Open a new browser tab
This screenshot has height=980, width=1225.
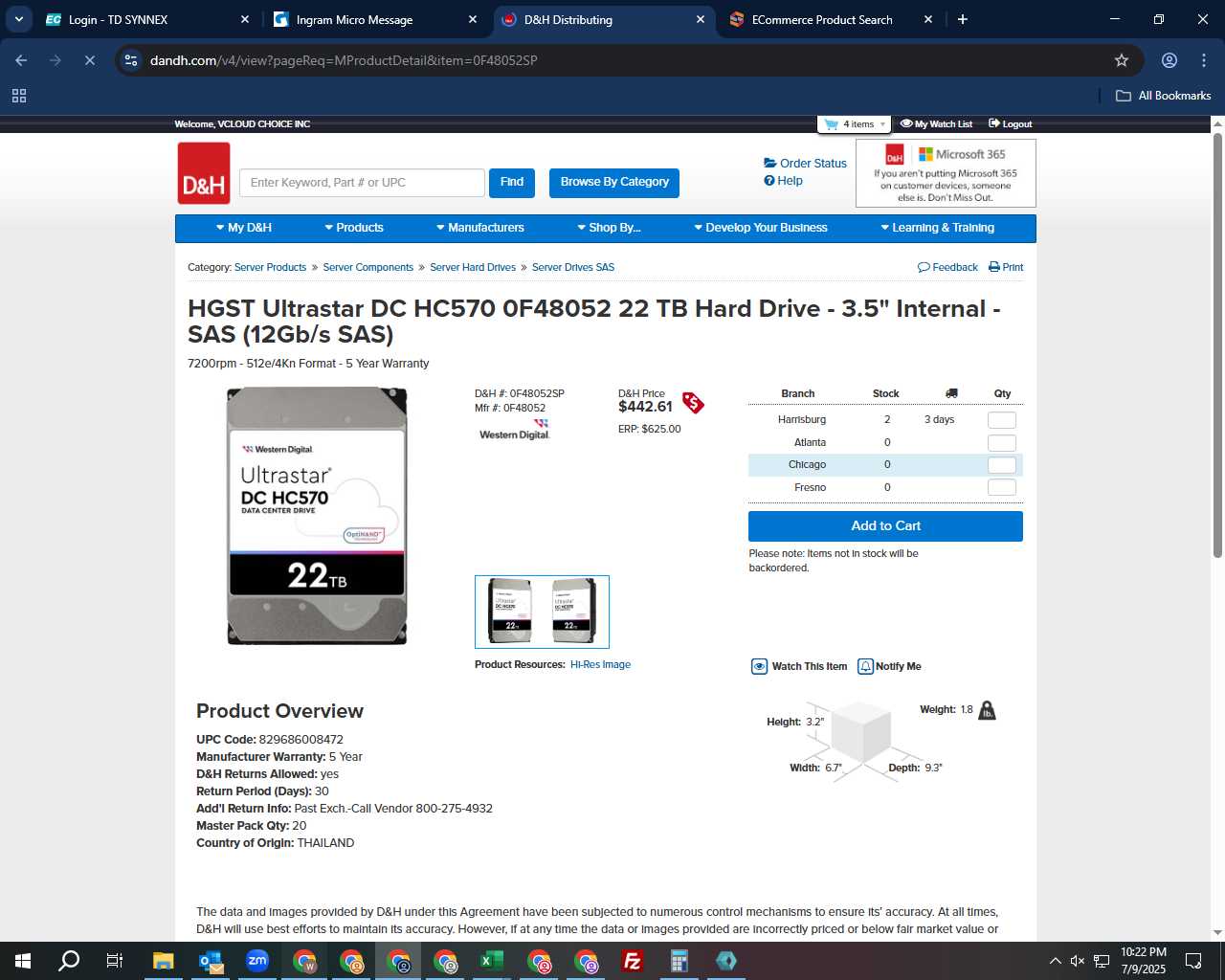pos(963,19)
